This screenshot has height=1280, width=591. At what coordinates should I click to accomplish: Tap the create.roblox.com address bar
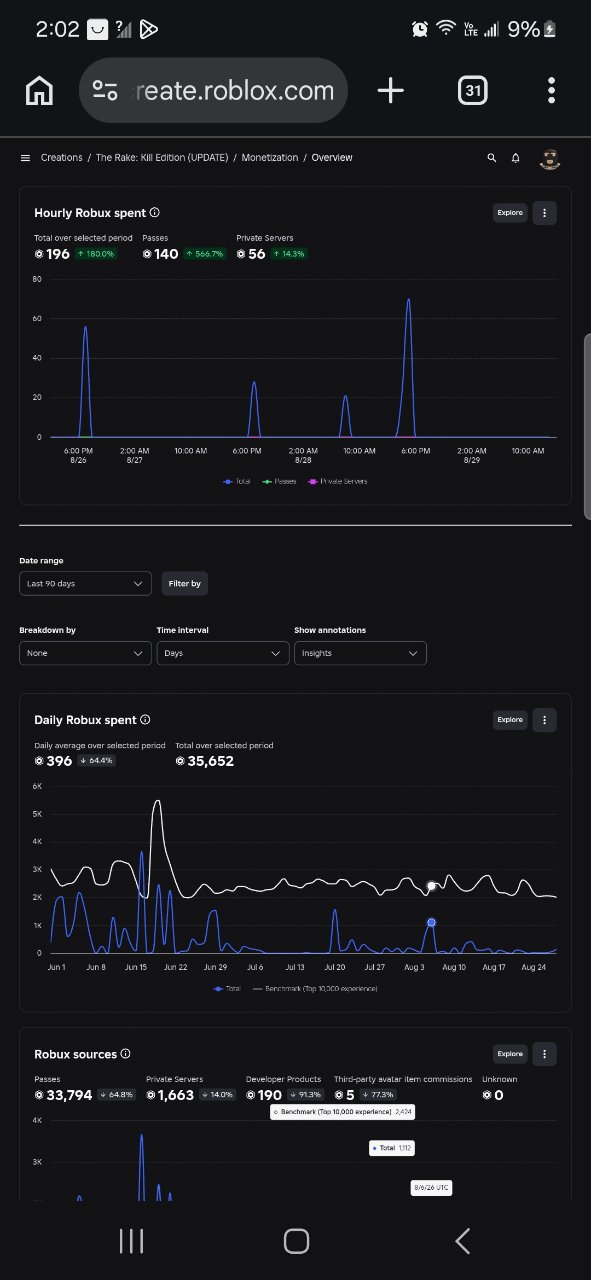[x=213, y=91]
